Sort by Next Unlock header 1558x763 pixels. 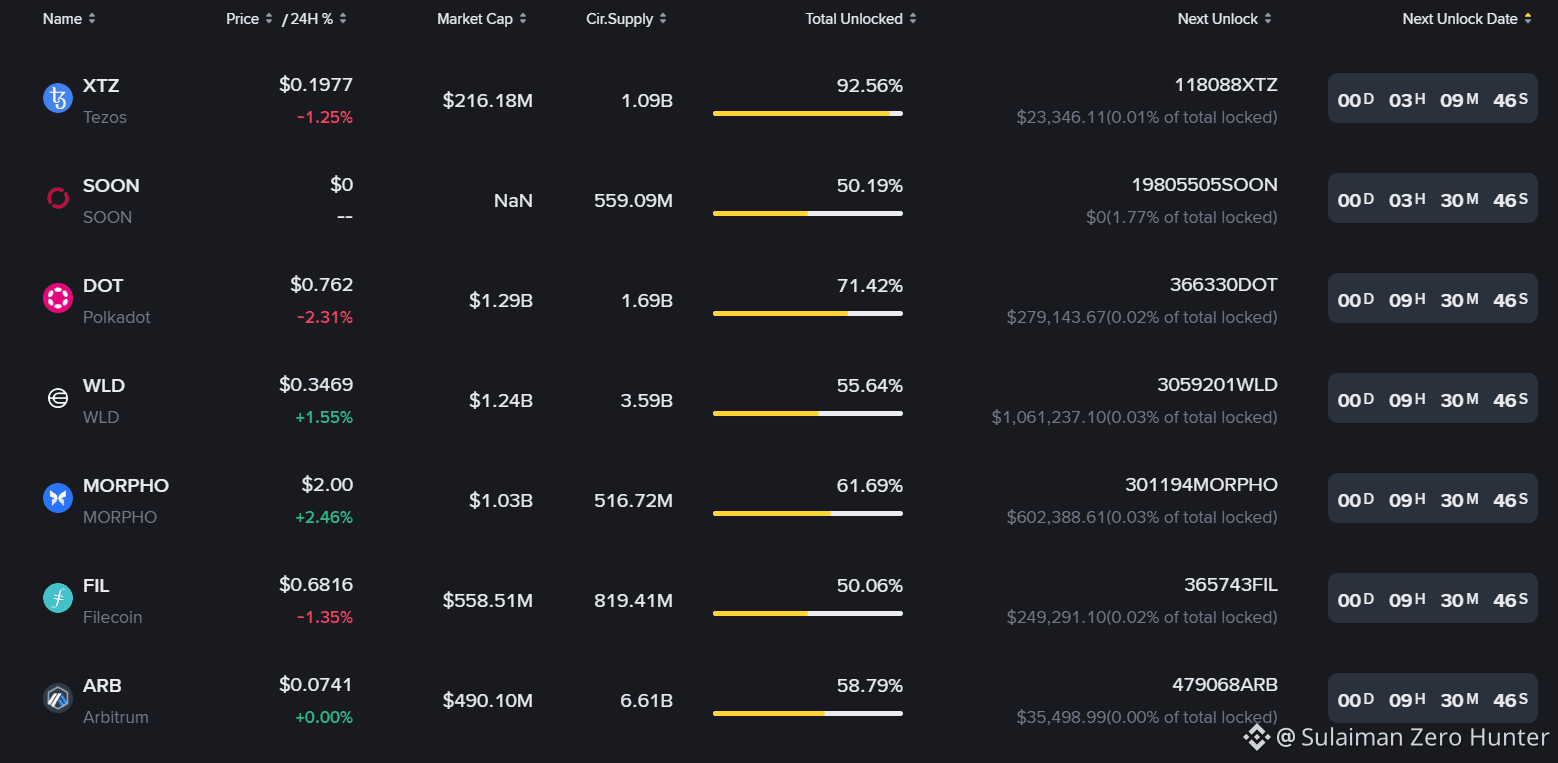(1225, 19)
